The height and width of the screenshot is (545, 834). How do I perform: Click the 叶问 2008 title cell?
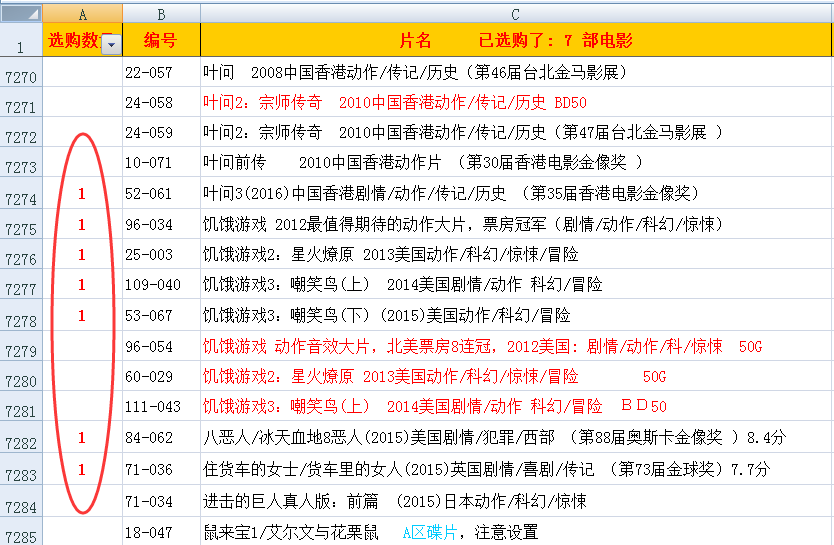tap(515, 72)
